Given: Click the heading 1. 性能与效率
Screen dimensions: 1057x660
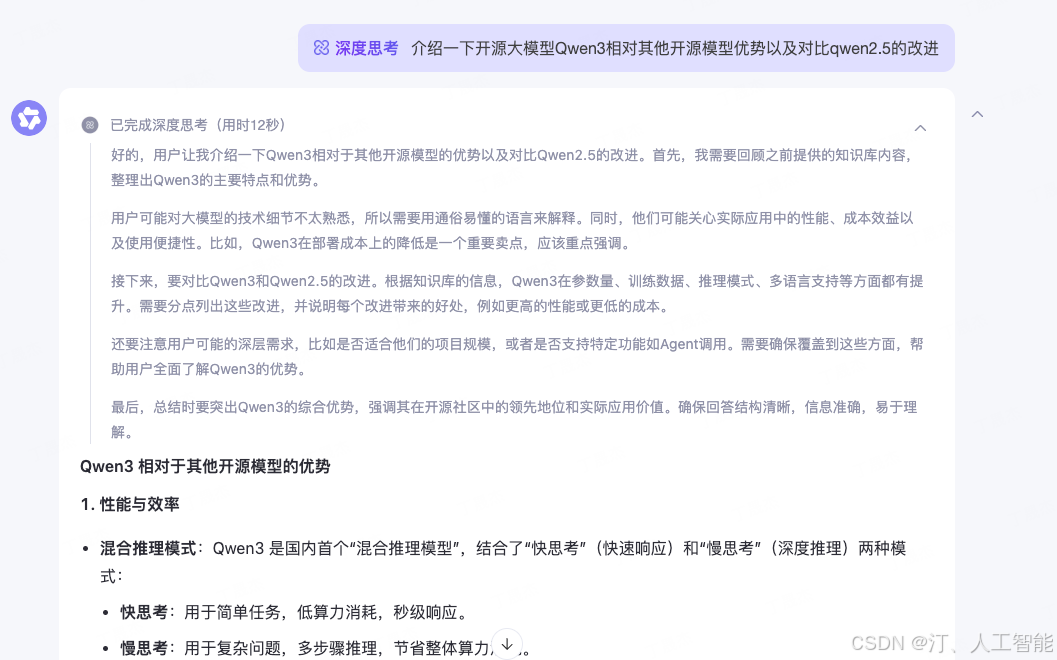Looking at the screenshot, I should (129, 504).
